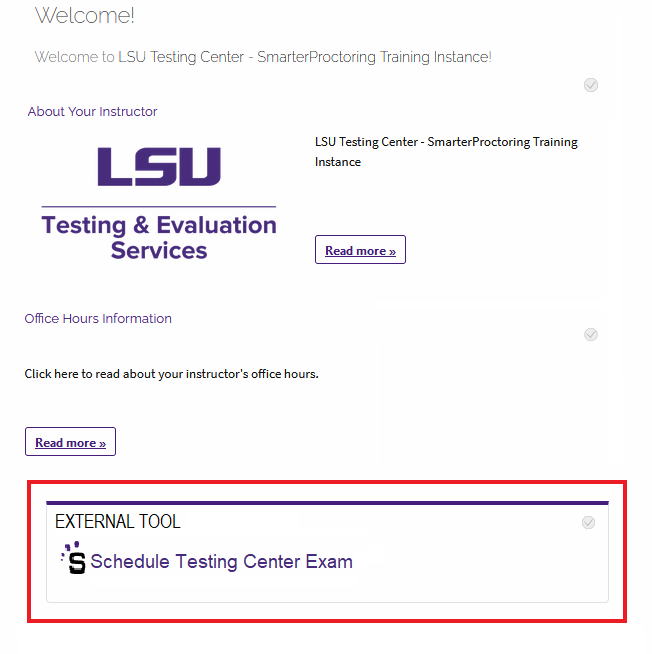Open the Office Hours Information link
The width and height of the screenshot is (652, 654).
tap(98, 319)
